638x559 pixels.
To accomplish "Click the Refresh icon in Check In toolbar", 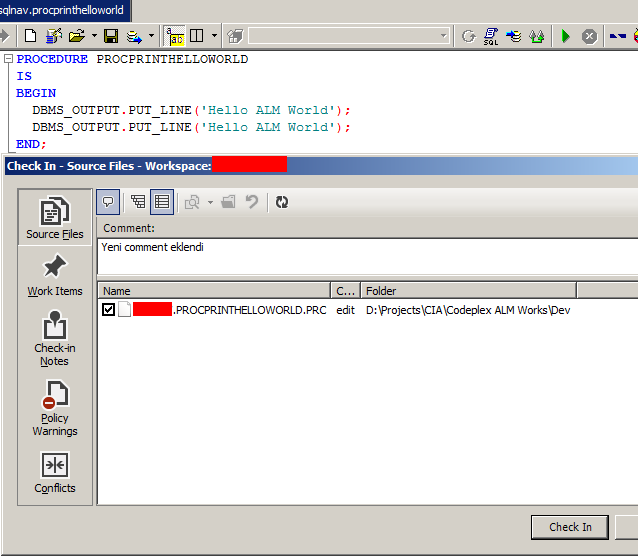I will (x=282, y=202).
